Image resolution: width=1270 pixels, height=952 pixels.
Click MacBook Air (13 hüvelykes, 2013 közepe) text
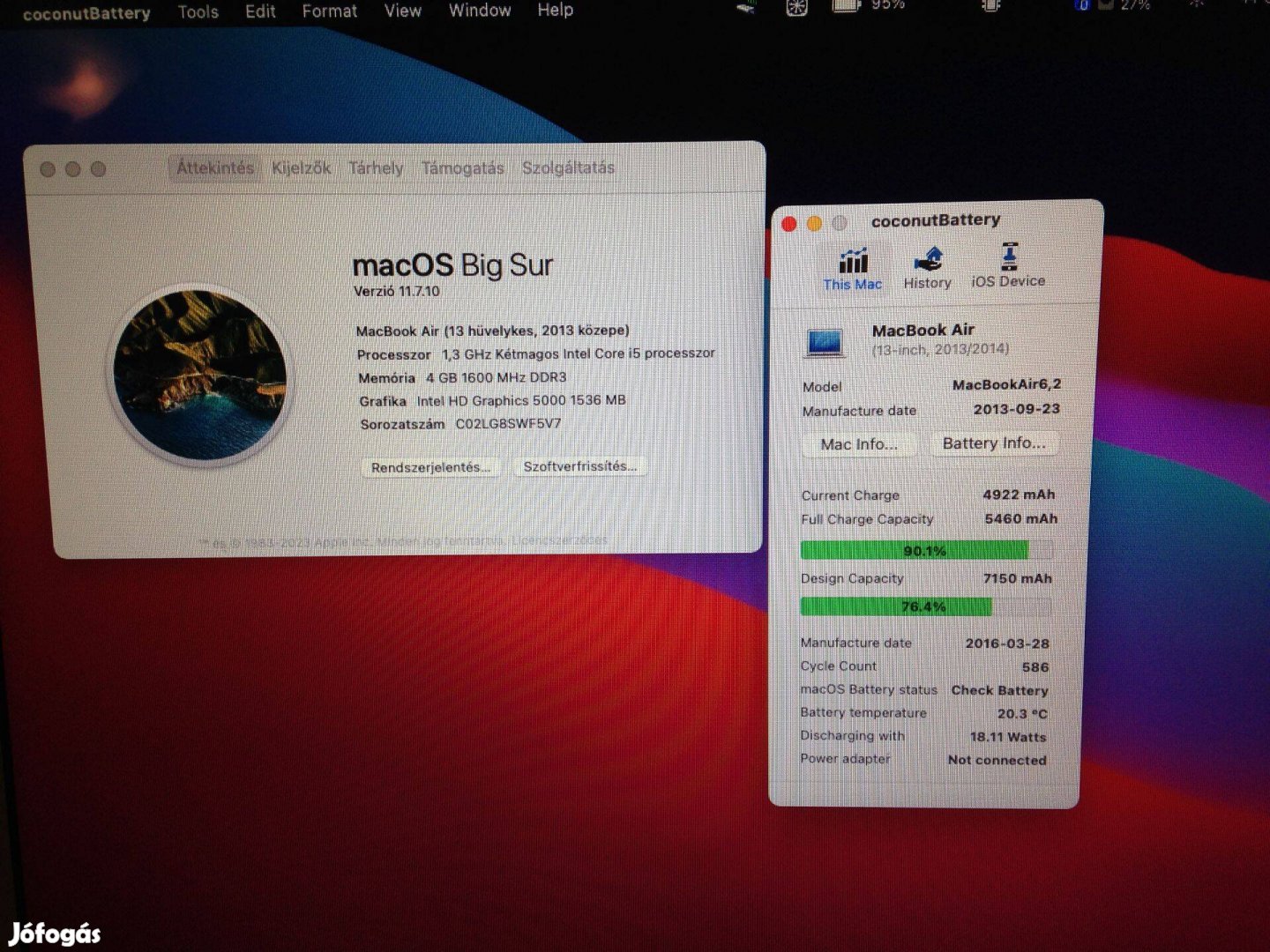point(492,331)
